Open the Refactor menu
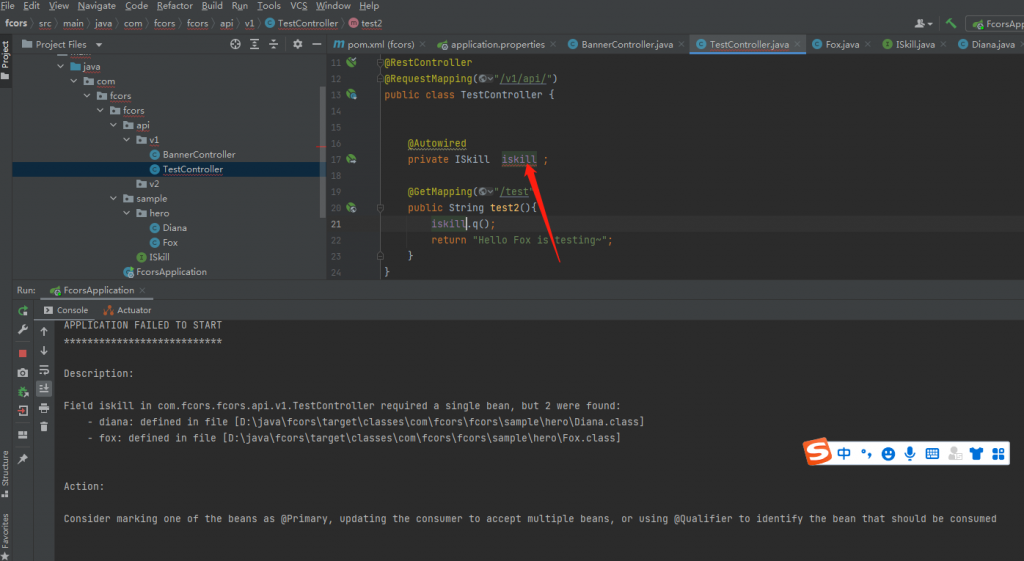The height and width of the screenshot is (561, 1024). coord(174,6)
